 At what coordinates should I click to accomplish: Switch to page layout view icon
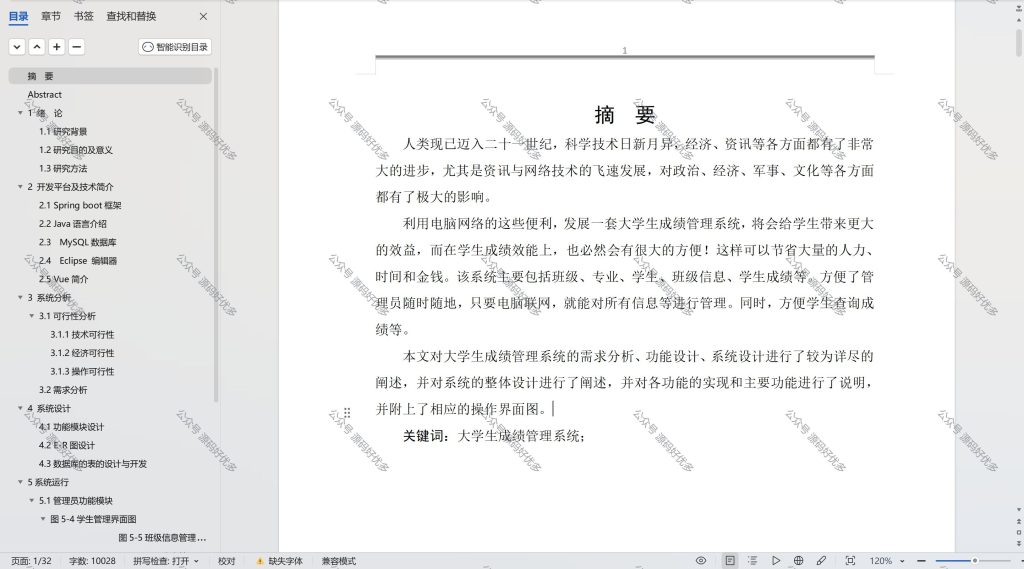(729, 561)
